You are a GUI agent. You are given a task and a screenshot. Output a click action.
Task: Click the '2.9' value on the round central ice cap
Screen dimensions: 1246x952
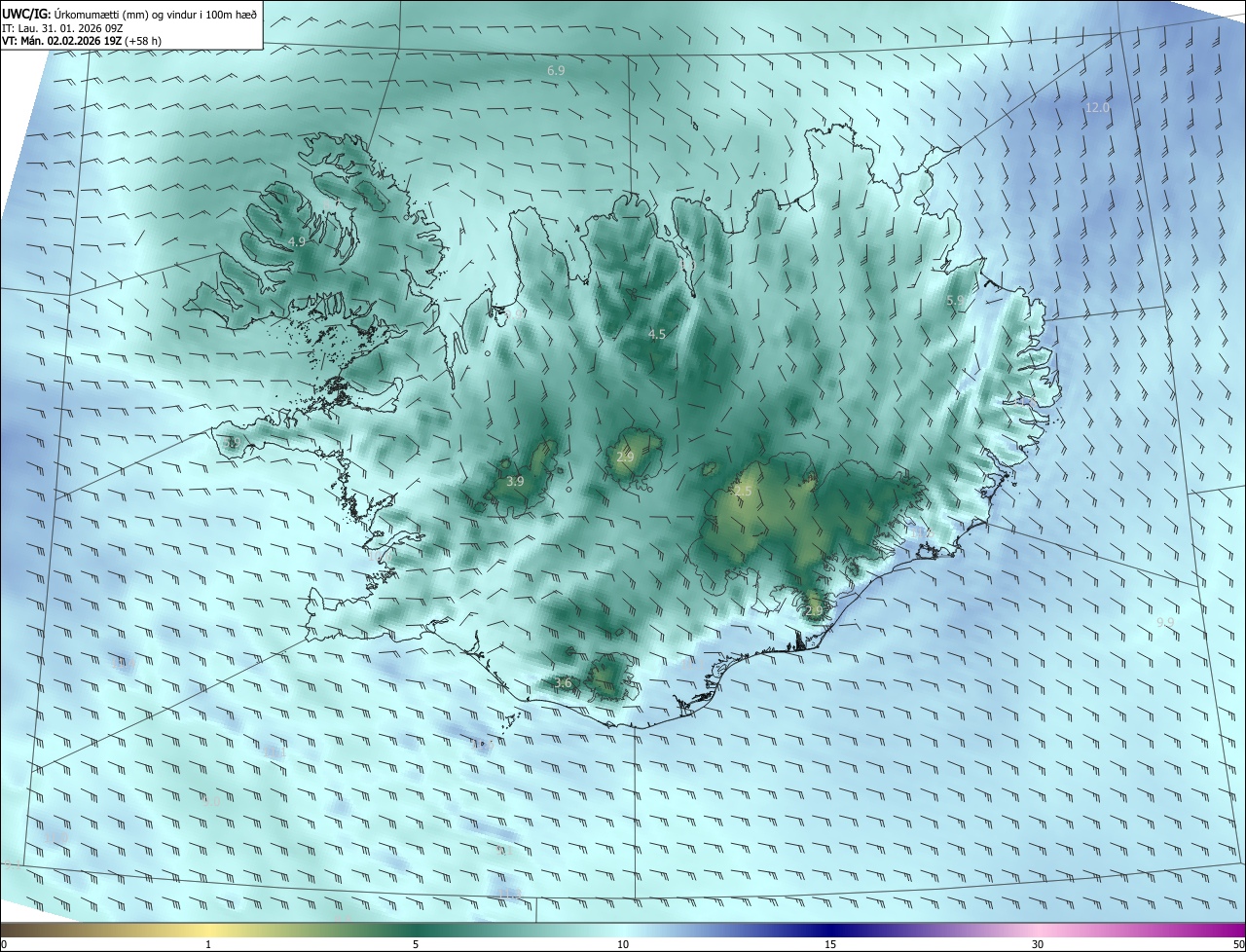(x=625, y=457)
